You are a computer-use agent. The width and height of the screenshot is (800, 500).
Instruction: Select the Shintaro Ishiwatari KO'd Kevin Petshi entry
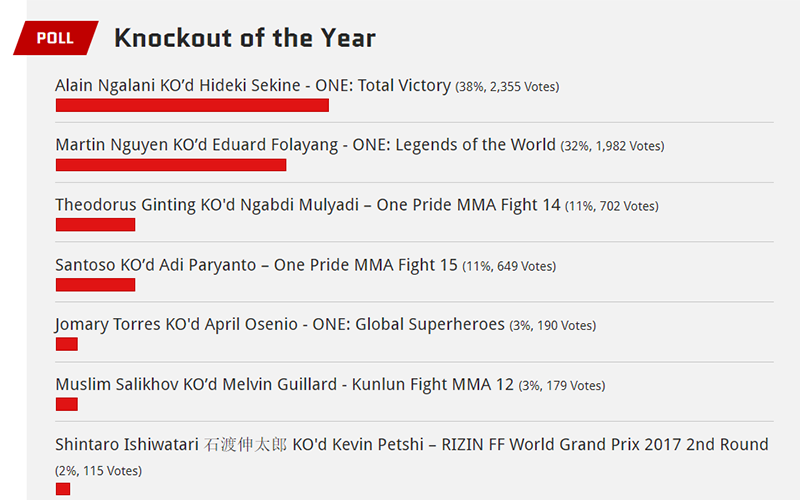point(412,444)
